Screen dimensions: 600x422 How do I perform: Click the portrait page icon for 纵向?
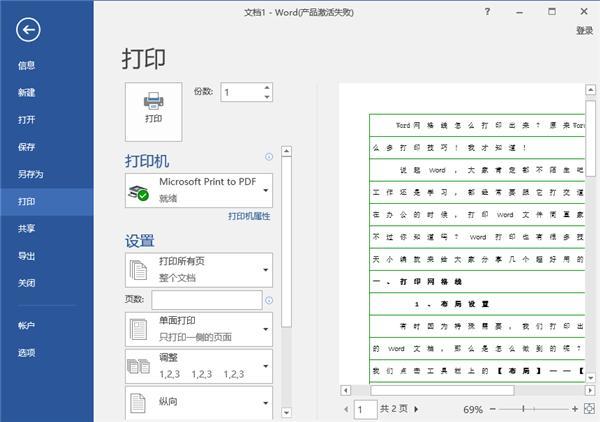(138, 403)
